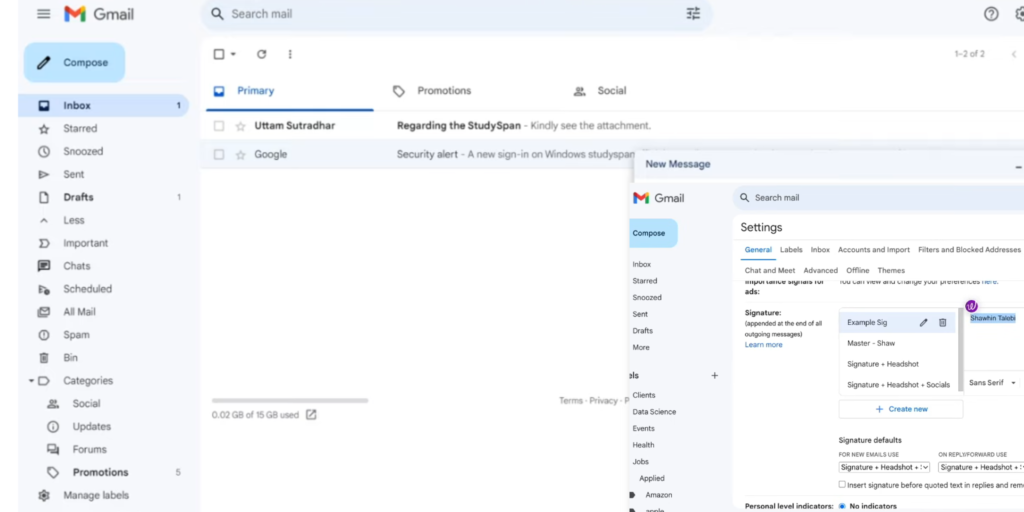This screenshot has height=512, width=1024.
Task: Collapse the Categories section in the sidebar
Action: (32, 381)
